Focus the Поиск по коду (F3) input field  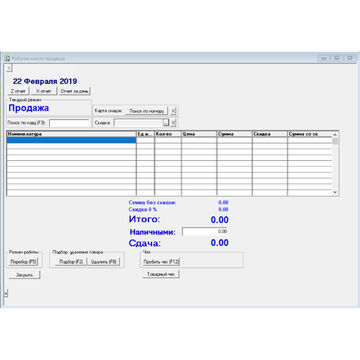[70, 123]
